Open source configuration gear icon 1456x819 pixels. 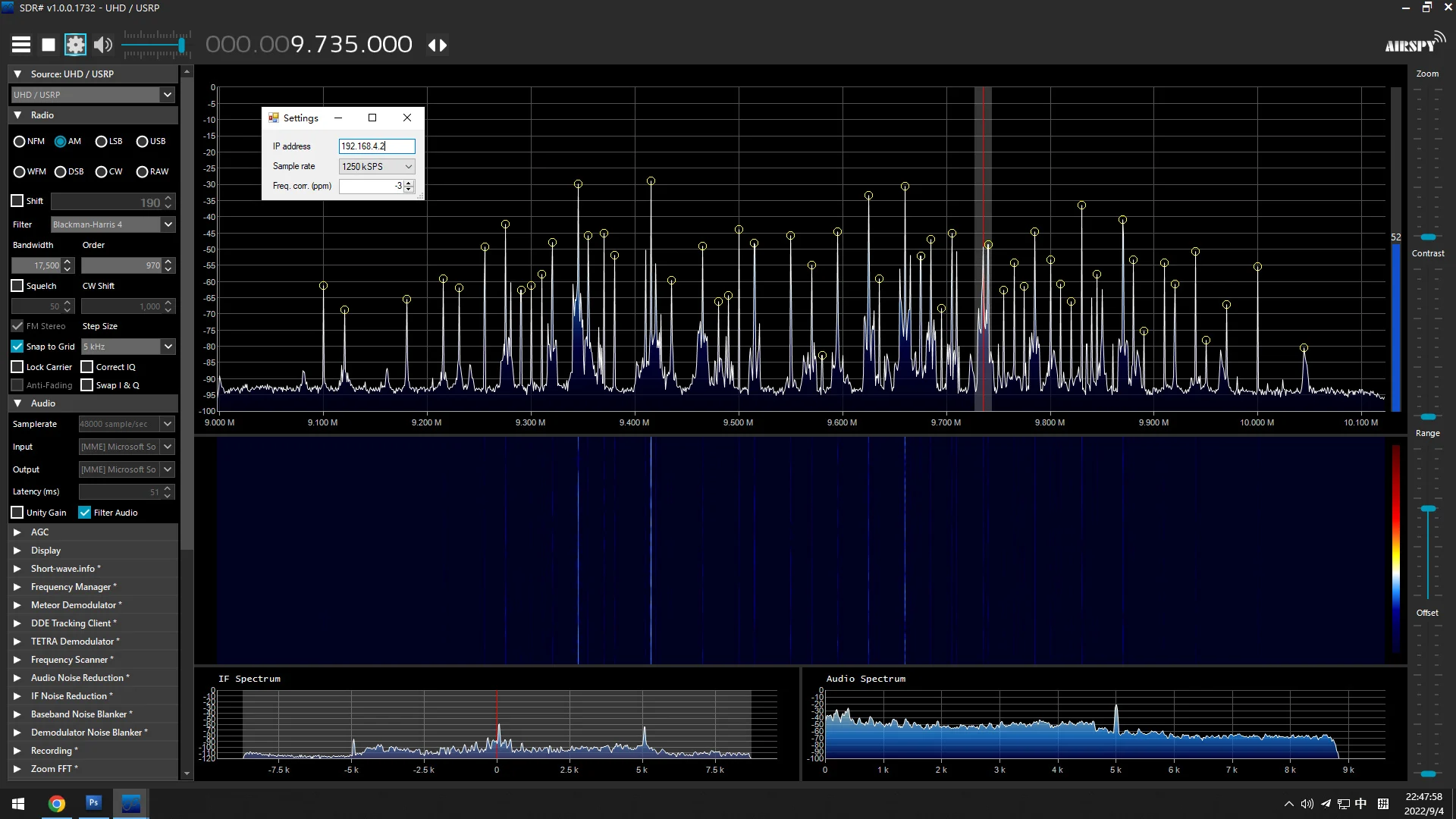click(75, 45)
